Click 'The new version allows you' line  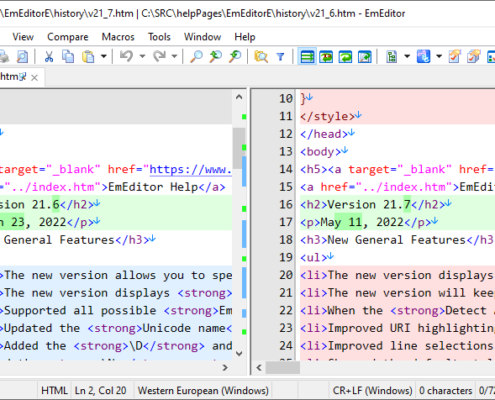click(x=116, y=275)
